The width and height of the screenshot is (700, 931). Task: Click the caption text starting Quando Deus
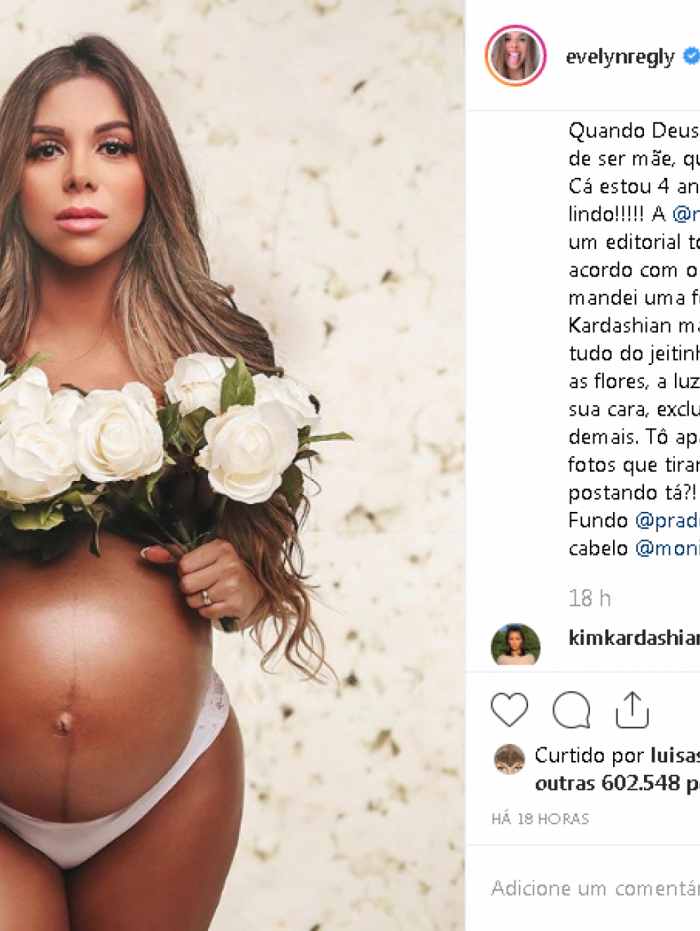pos(634,339)
